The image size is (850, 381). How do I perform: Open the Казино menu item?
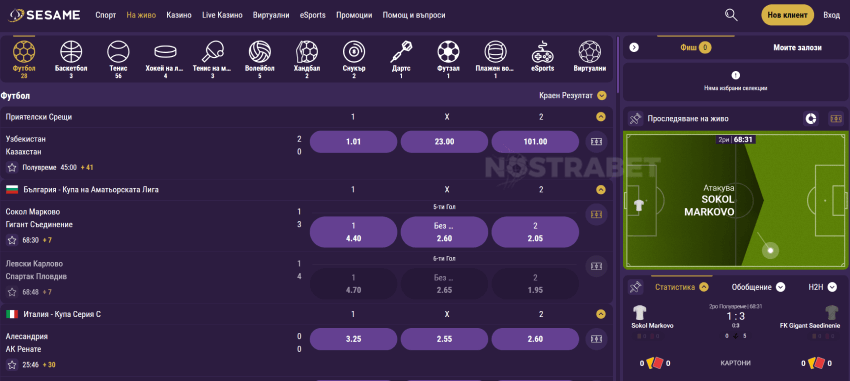coord(179,15)
